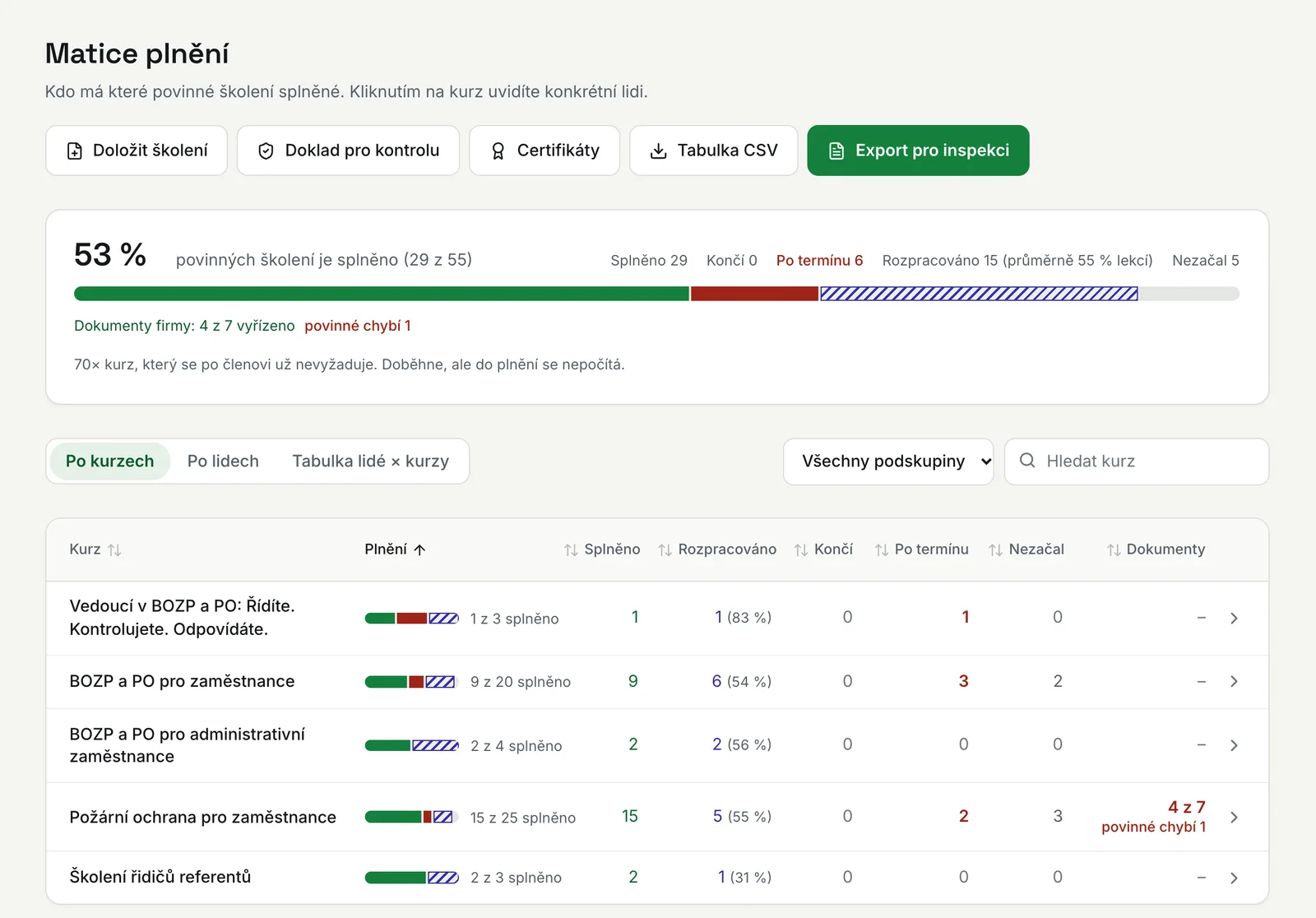Open the Všechny podskupiny dropdown
Image resolution: width=1316 pixels, height=918 pixels.
[888, 461]
